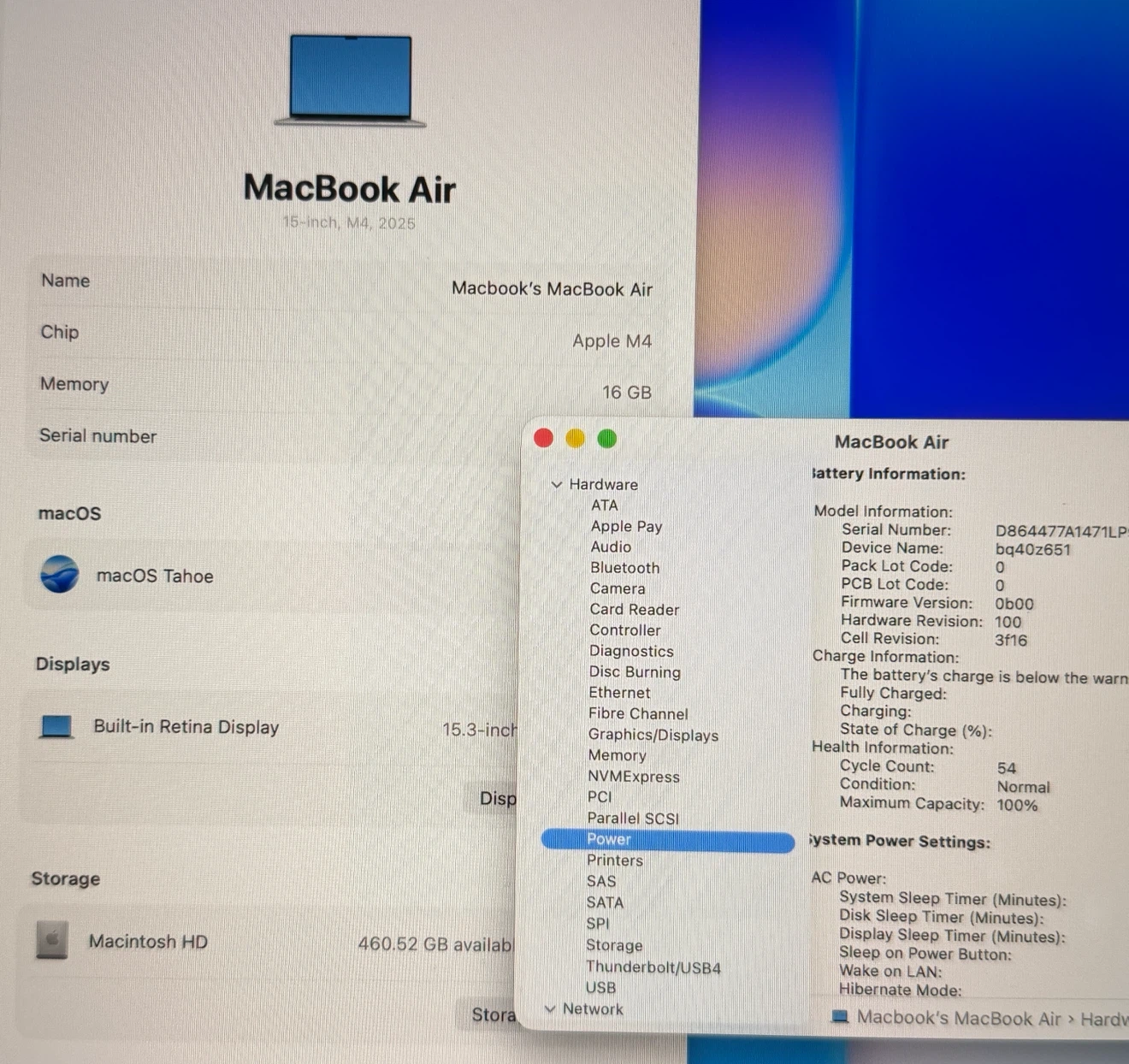Viewport: 1129px width, 1064px height.
Task: Click the hardware revision 100 value
Action: click(1008, 622)
